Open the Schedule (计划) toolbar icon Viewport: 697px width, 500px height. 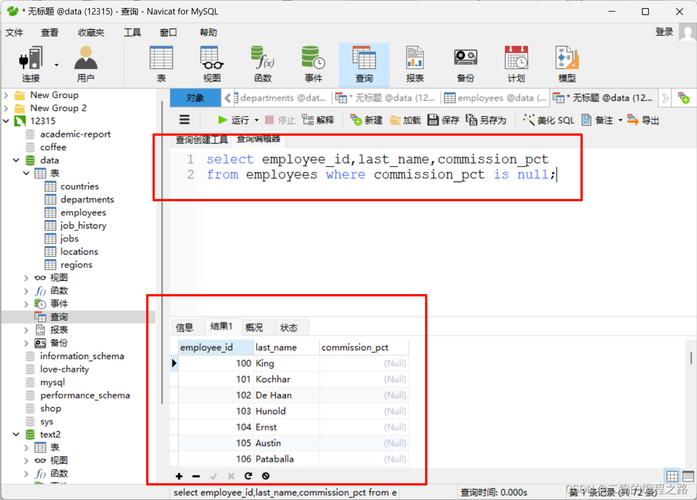(x=516, y=64)
